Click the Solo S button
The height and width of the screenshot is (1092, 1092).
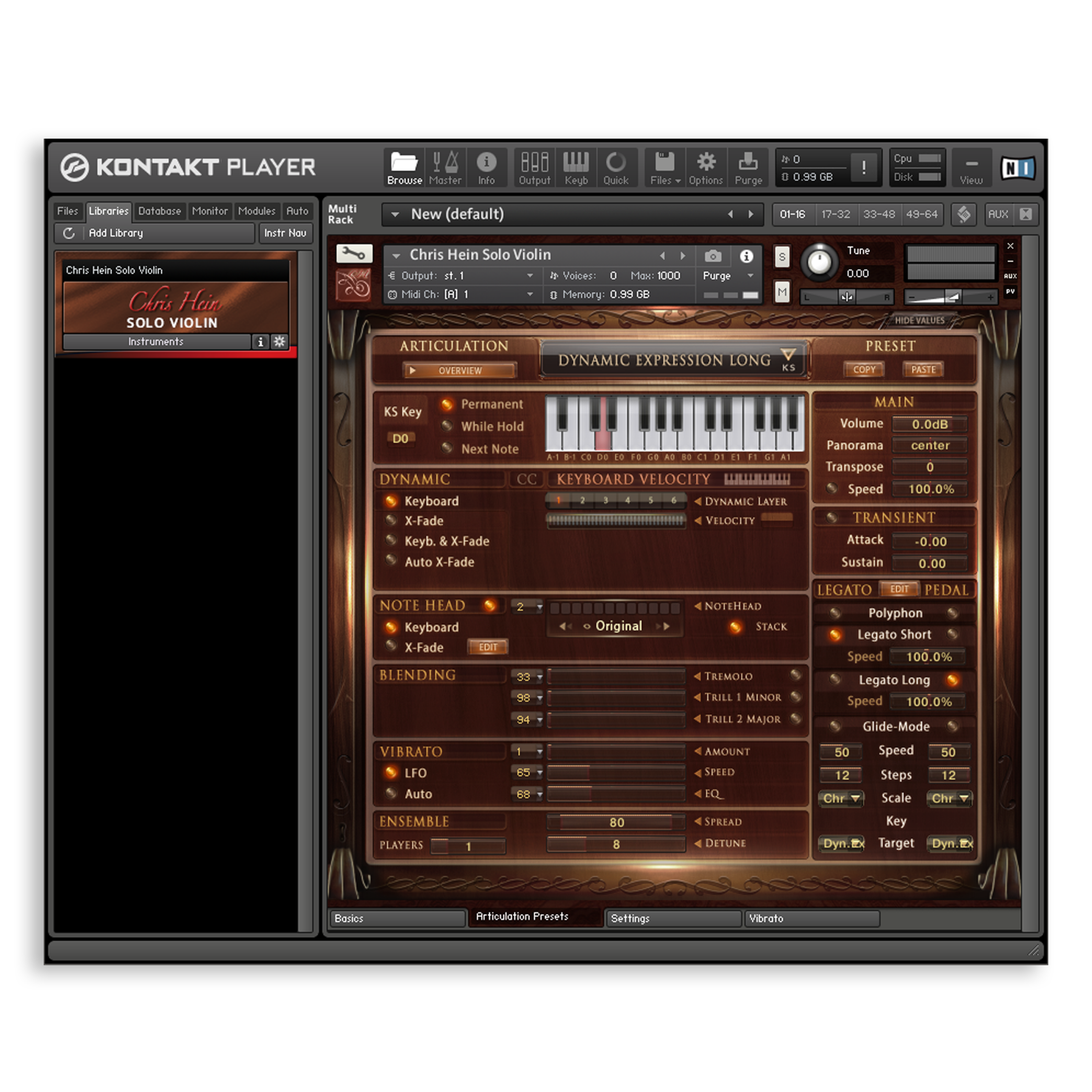[782, 257]
